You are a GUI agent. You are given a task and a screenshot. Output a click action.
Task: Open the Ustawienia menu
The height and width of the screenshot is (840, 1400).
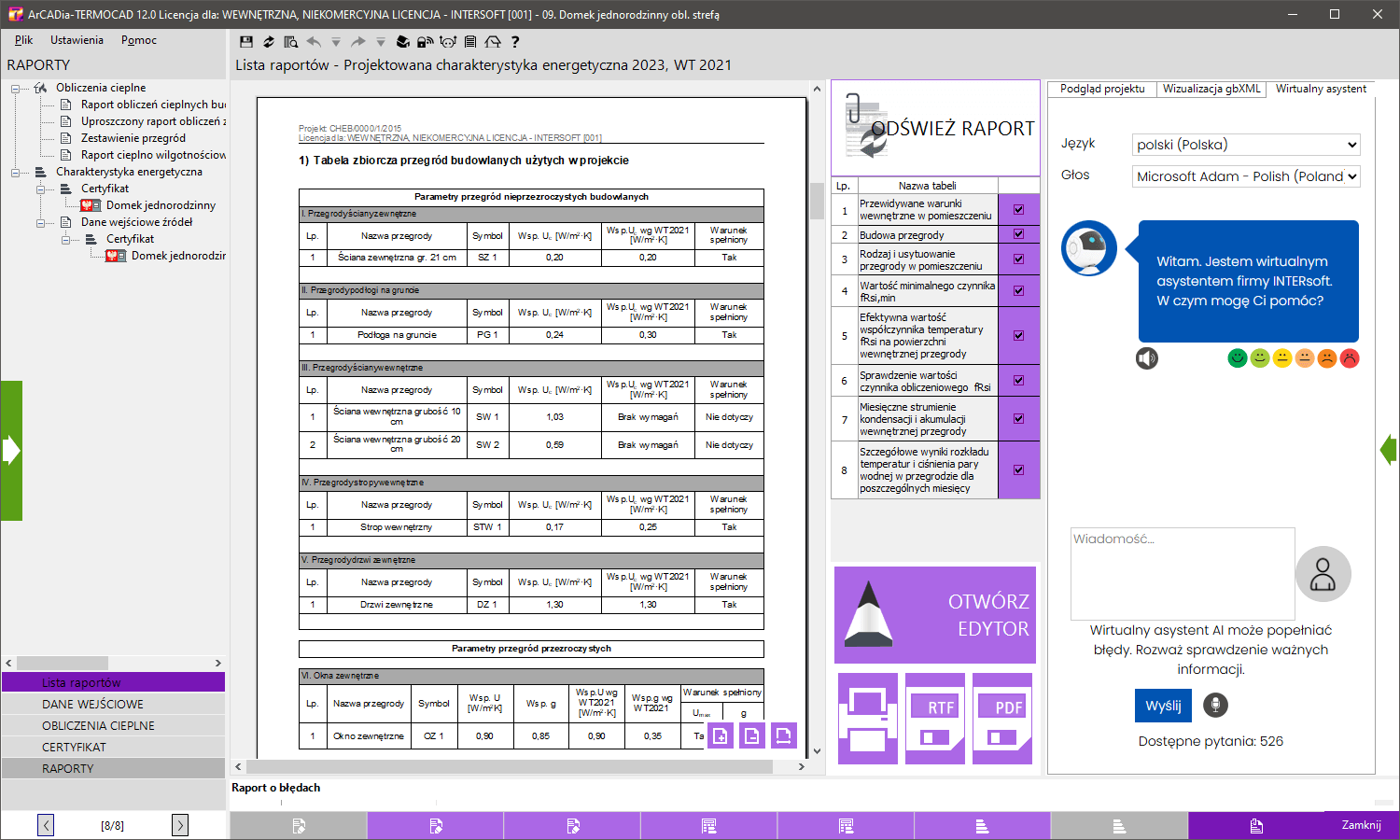point(77,40)
